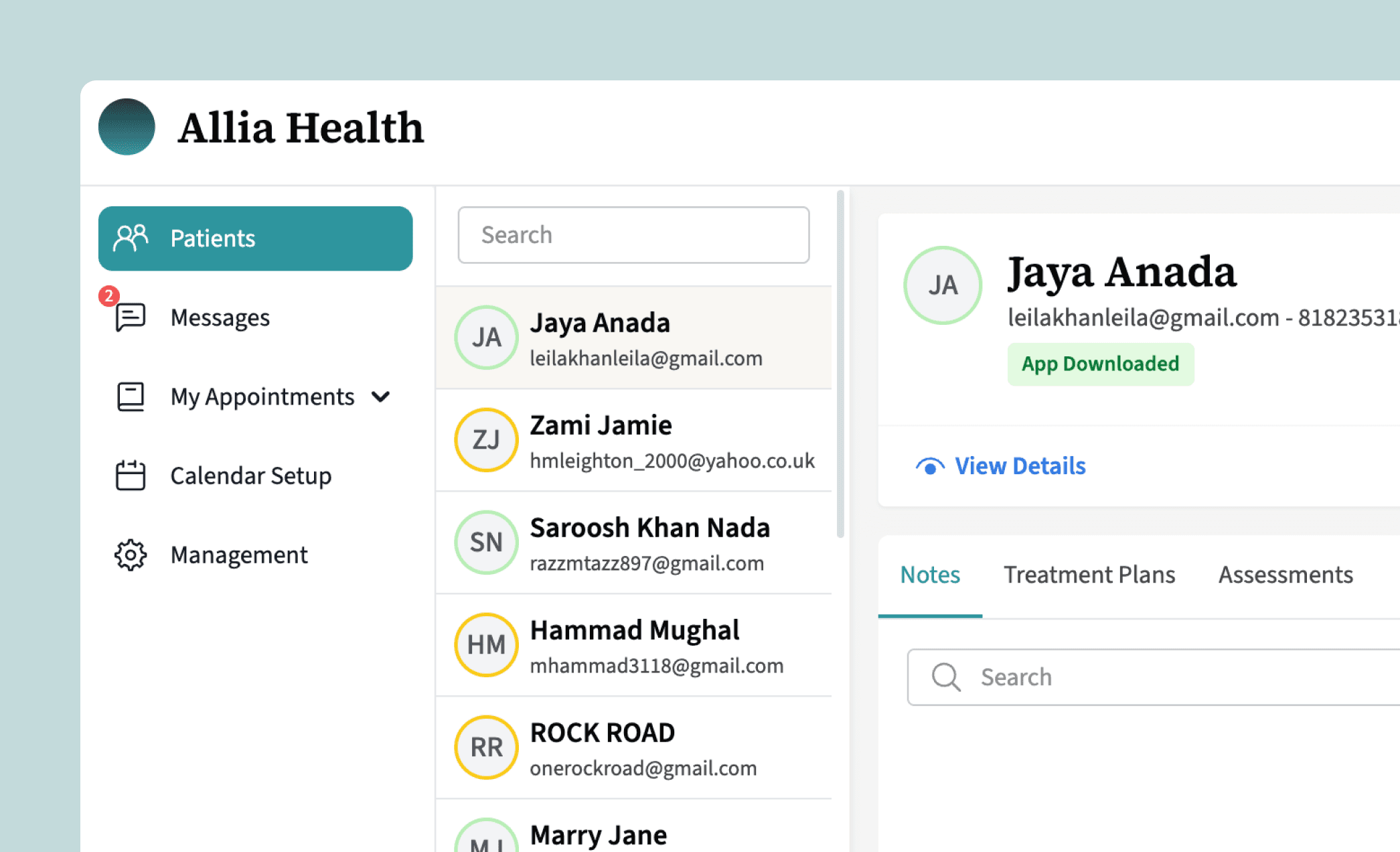Click email razzmtazz897@gmail.com
This screenshot has height=852, width=1400.
(x=647, y=563)
